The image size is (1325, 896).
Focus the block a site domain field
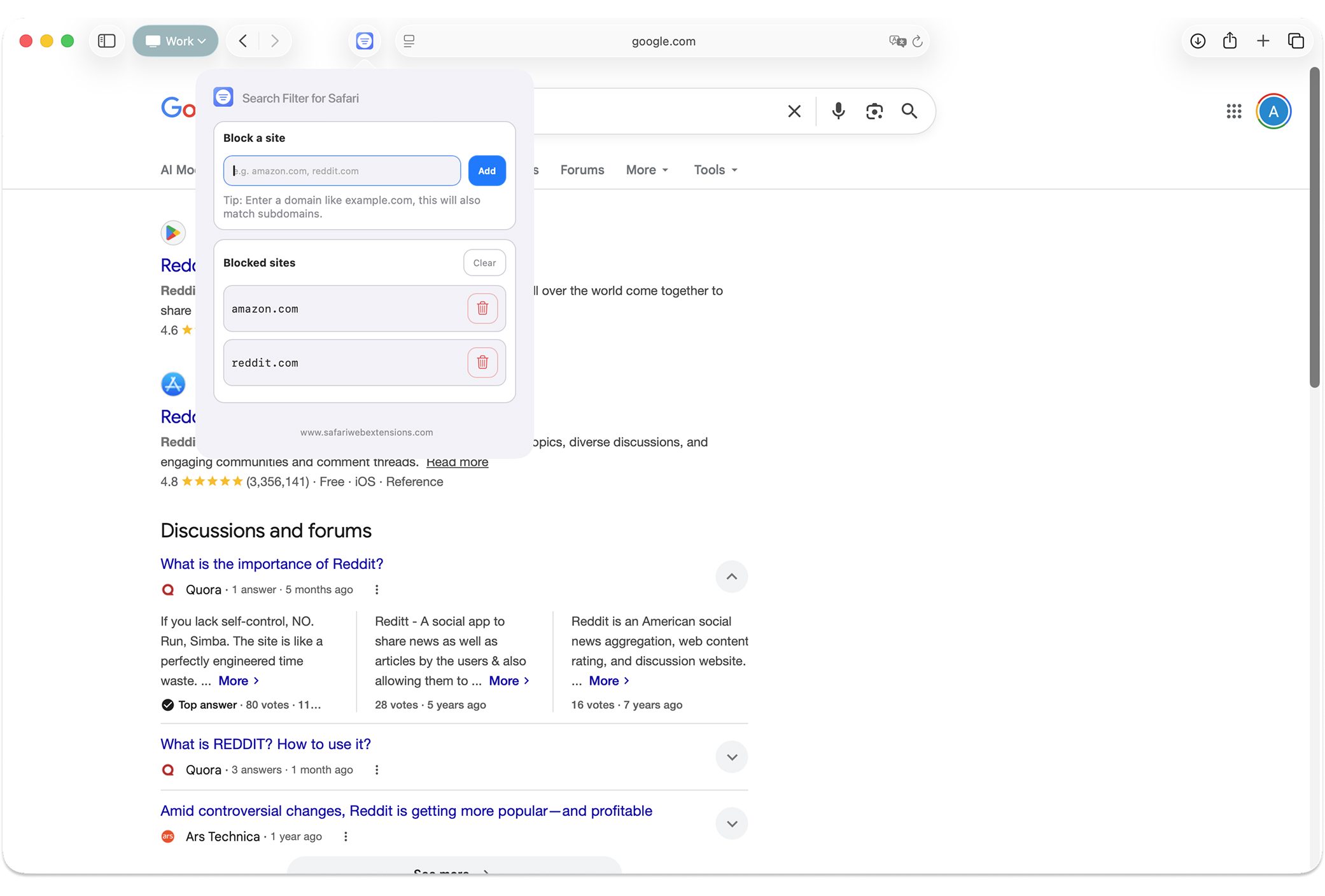click(342, 171)
